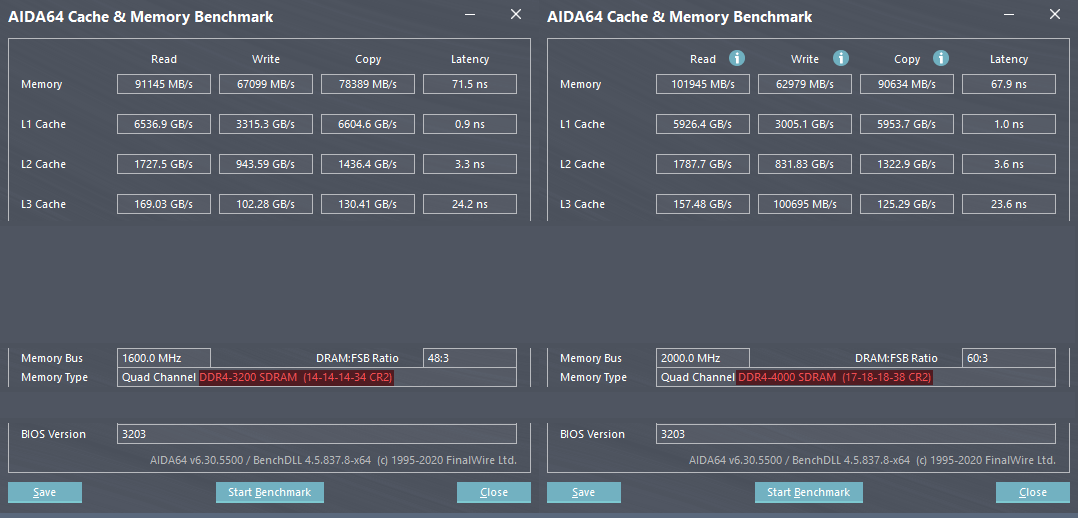Select L3 latency 23.6 ns field

coord(1009,204)
